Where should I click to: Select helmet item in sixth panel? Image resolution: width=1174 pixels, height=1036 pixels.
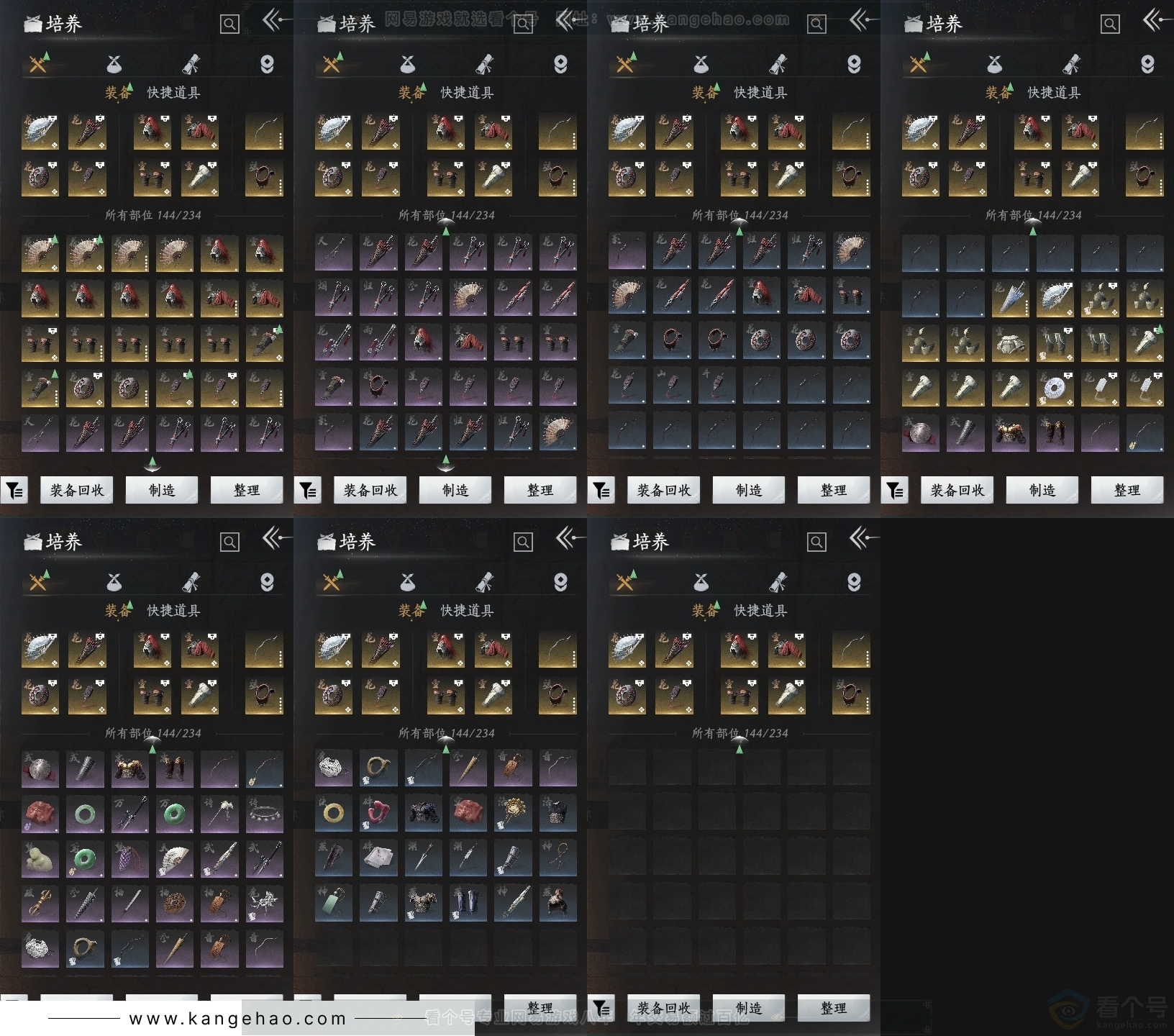(x=558, y=904)
